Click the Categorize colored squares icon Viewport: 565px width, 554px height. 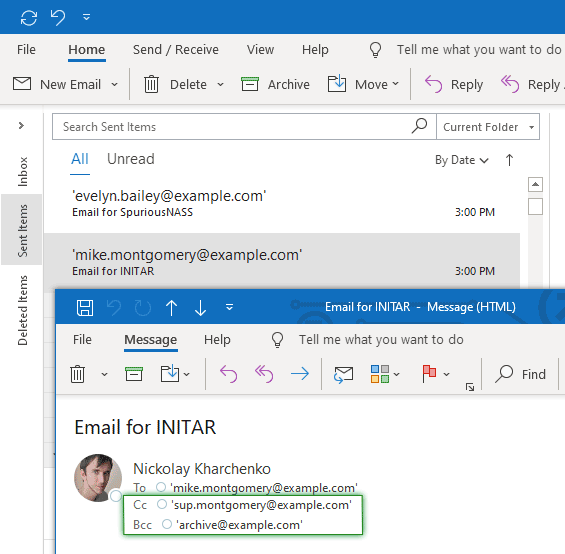(x=380, y=374)
